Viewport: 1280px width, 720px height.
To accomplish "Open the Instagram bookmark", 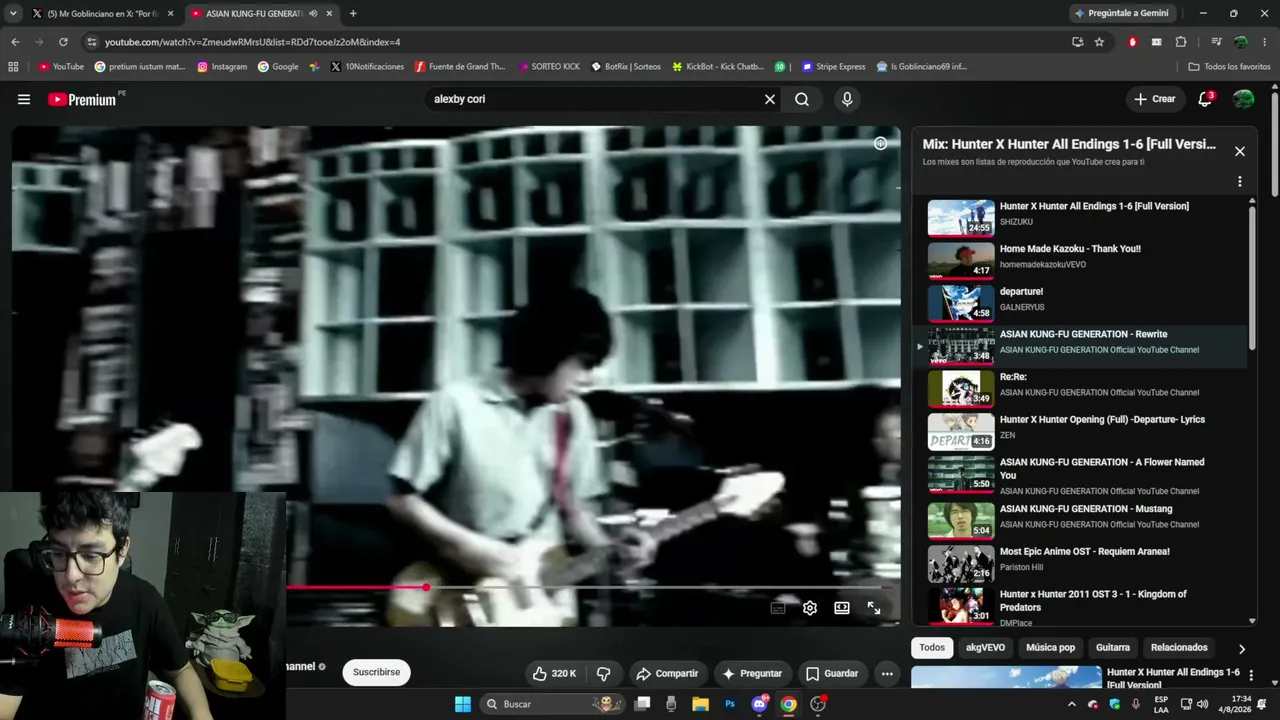I will coord(222,67).
